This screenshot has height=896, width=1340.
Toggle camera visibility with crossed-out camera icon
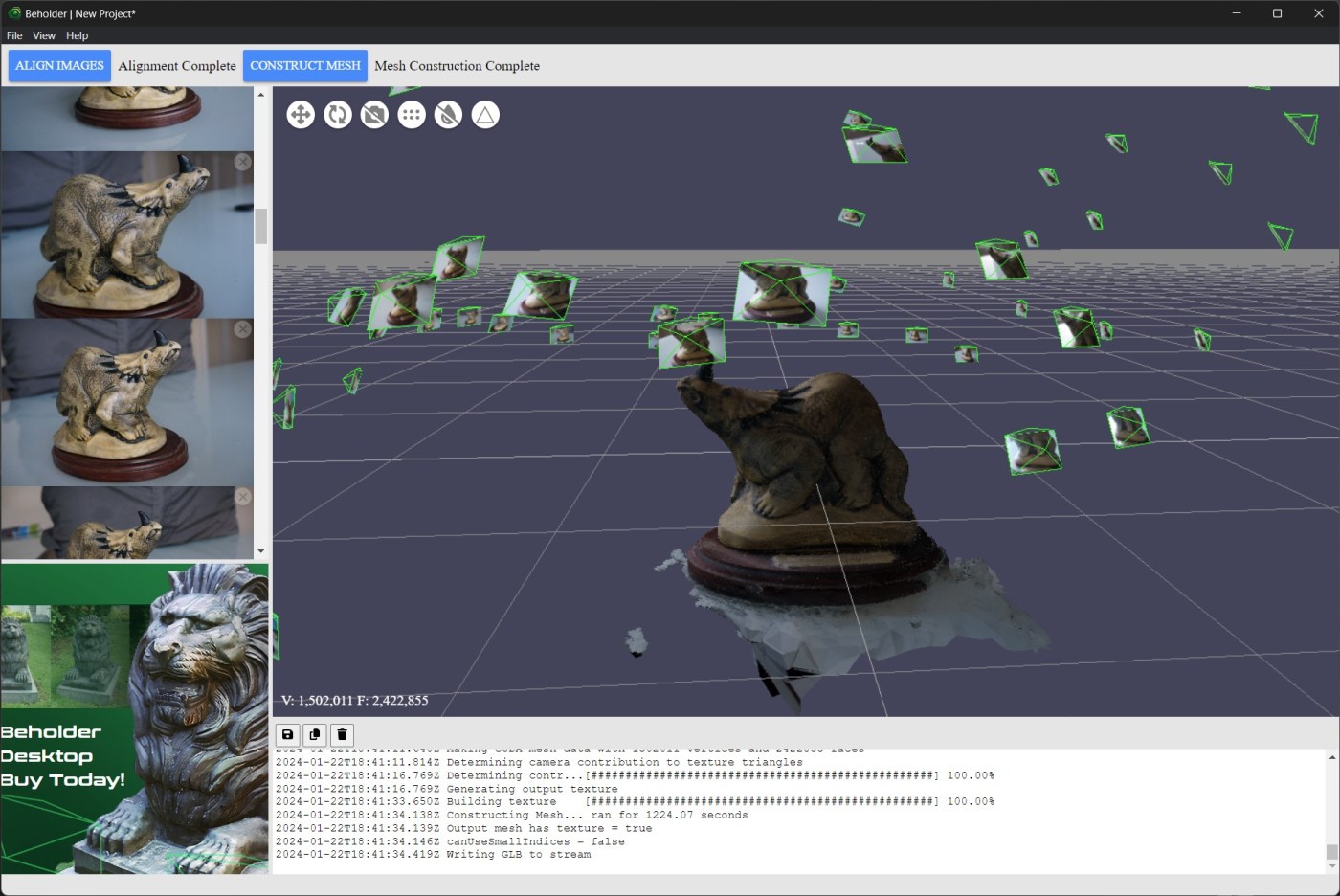374,115
